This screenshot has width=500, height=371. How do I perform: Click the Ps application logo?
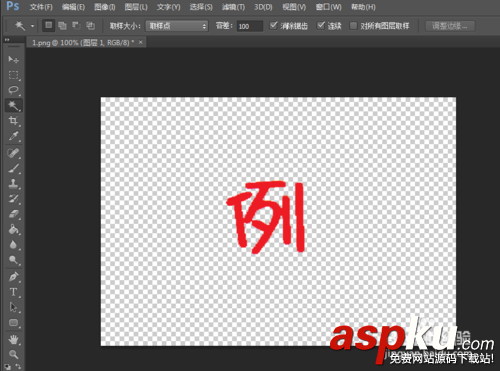coord(13,6)
